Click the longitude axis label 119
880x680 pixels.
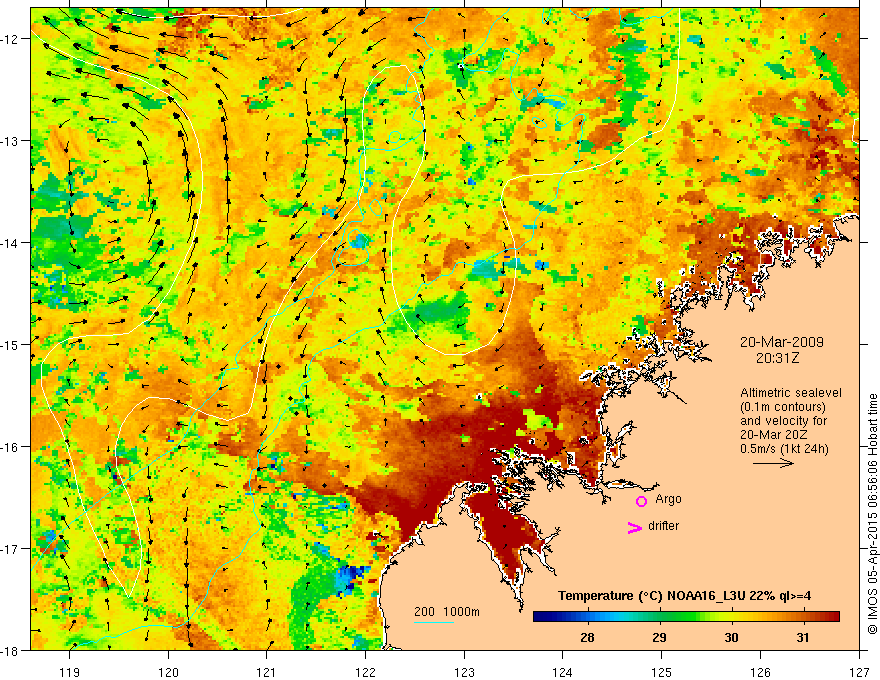70,672
